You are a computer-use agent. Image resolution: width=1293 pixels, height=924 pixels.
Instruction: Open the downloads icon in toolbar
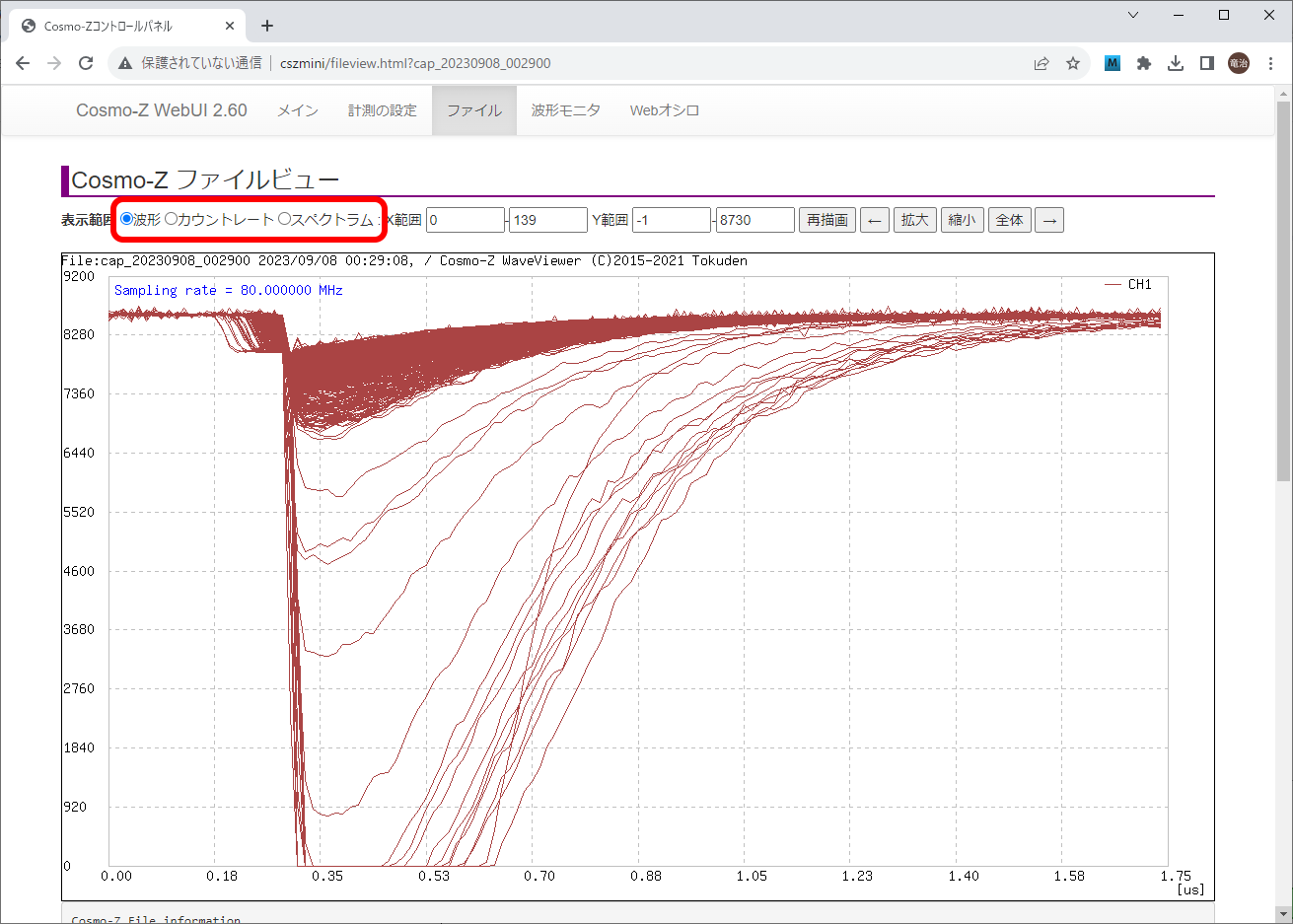coord(1176,63)
